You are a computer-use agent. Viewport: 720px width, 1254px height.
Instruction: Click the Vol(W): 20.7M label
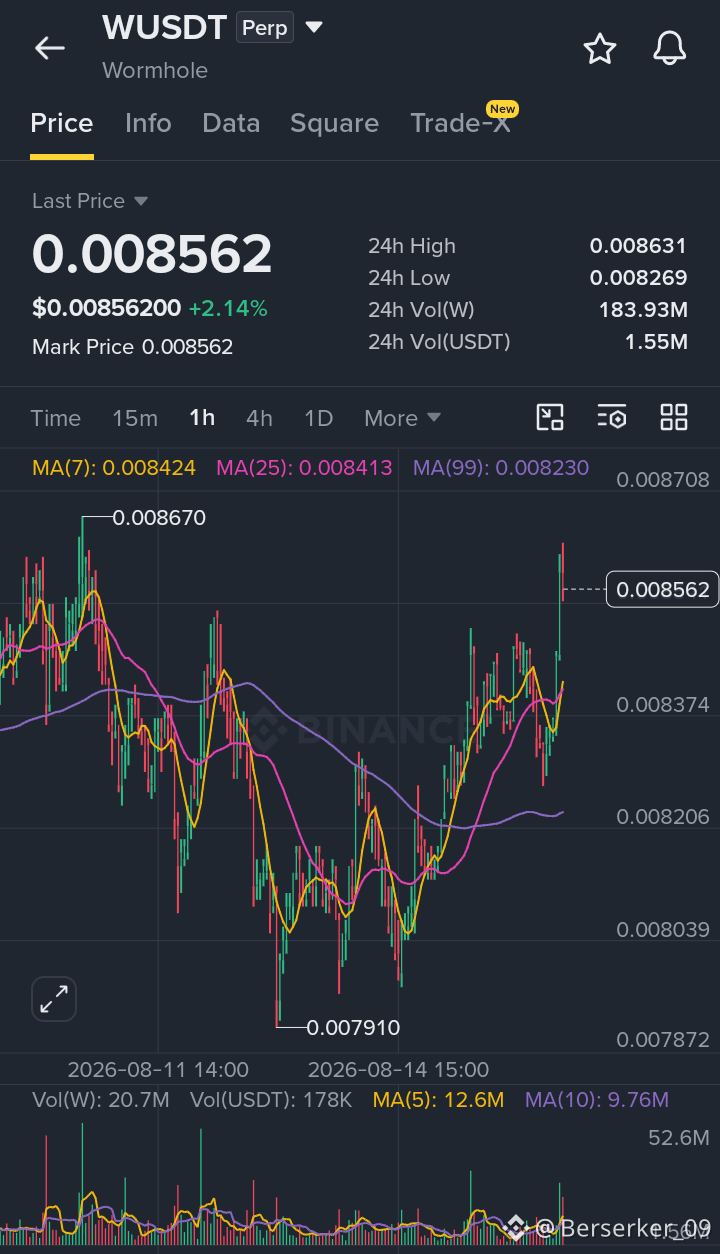101,1100
